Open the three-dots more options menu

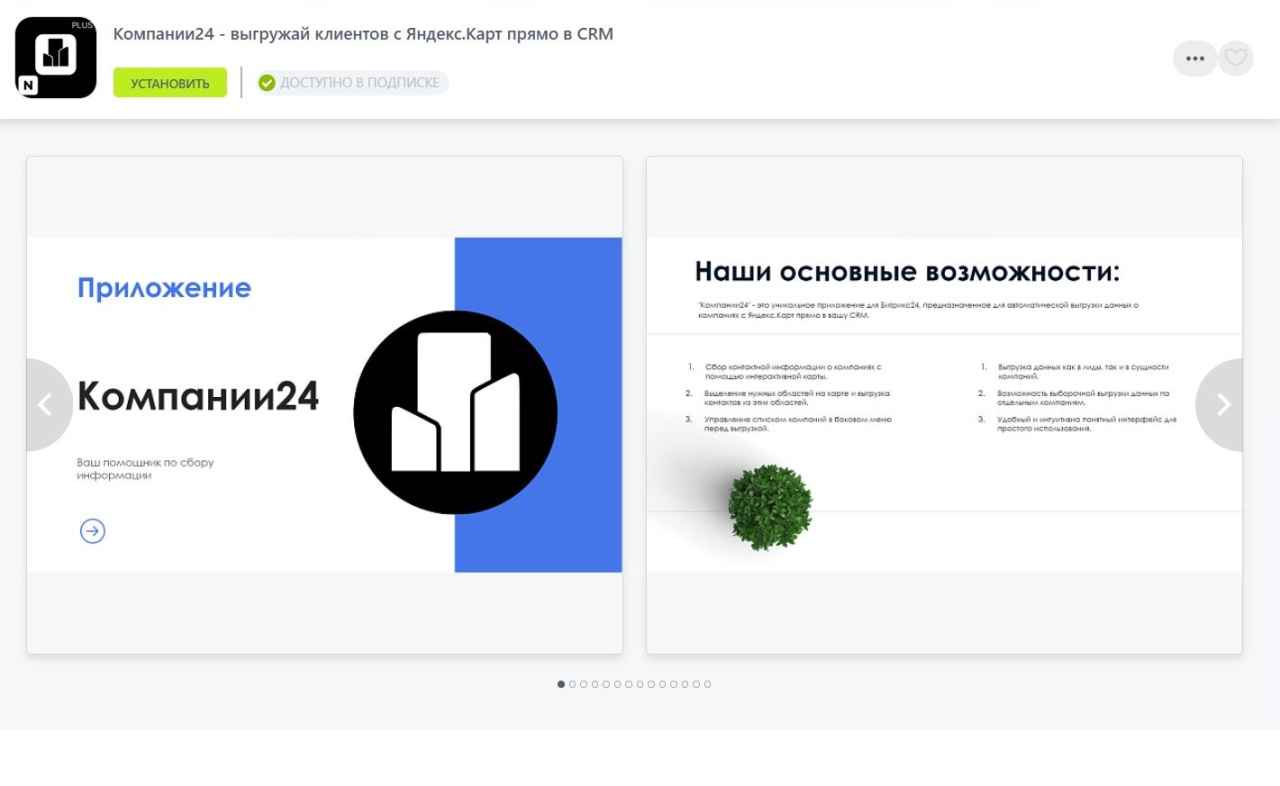1195,58
